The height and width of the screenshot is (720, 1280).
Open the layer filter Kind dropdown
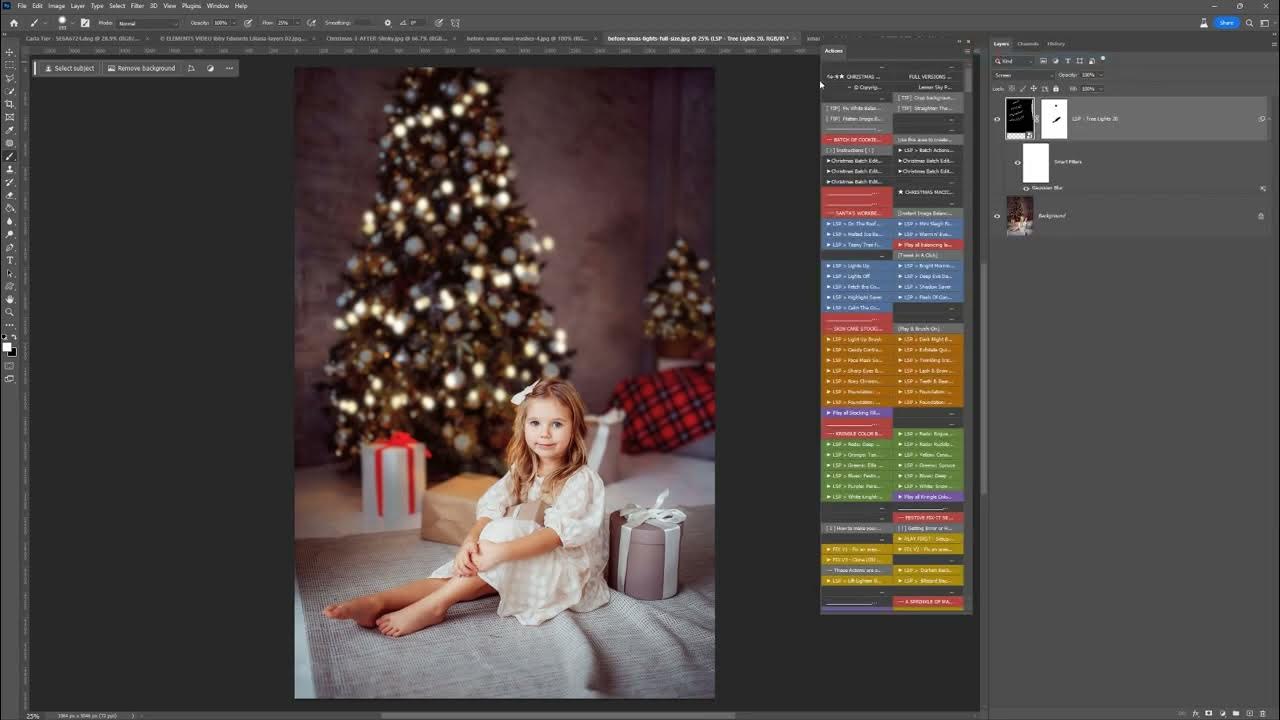[x=1013, y=61]
